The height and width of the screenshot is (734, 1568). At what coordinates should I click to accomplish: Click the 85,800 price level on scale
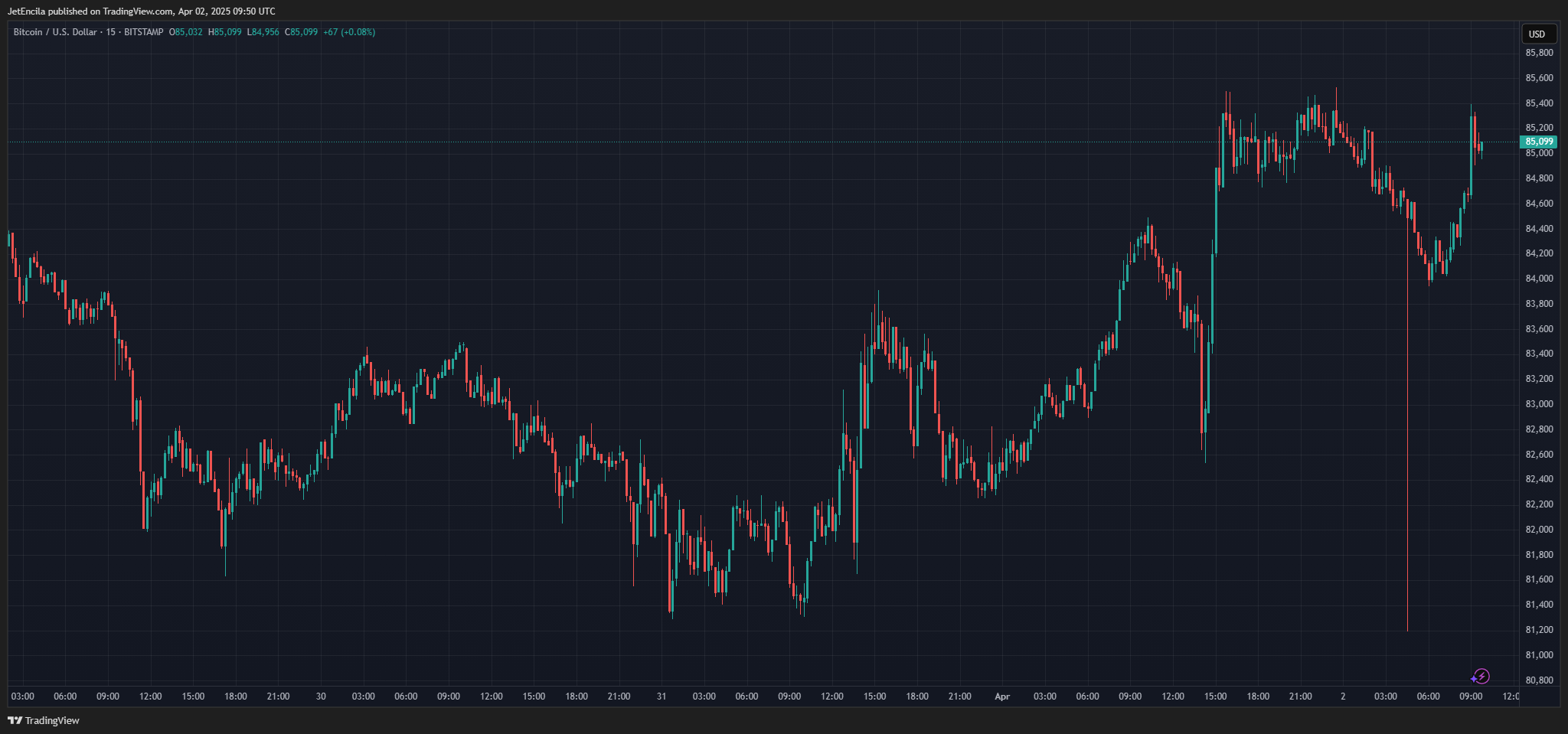click(x=1539, y=53)
